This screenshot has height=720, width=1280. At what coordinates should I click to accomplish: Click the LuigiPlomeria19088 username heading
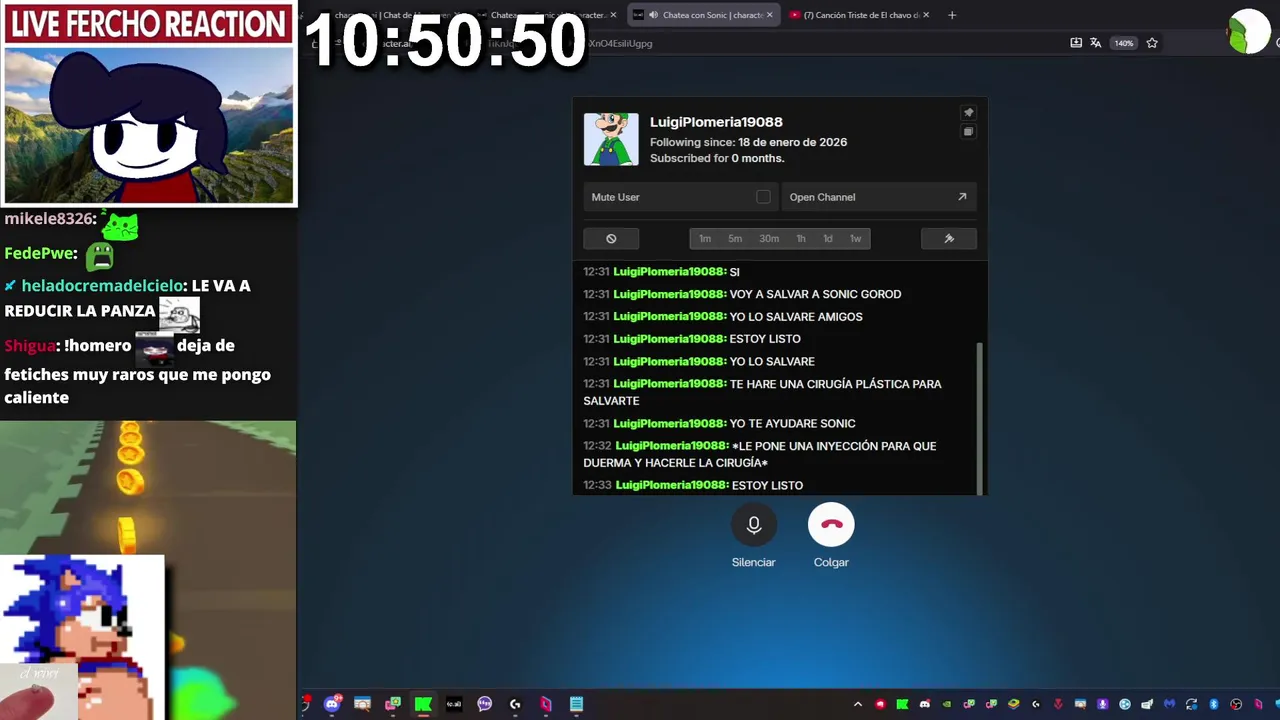[716, 122]
